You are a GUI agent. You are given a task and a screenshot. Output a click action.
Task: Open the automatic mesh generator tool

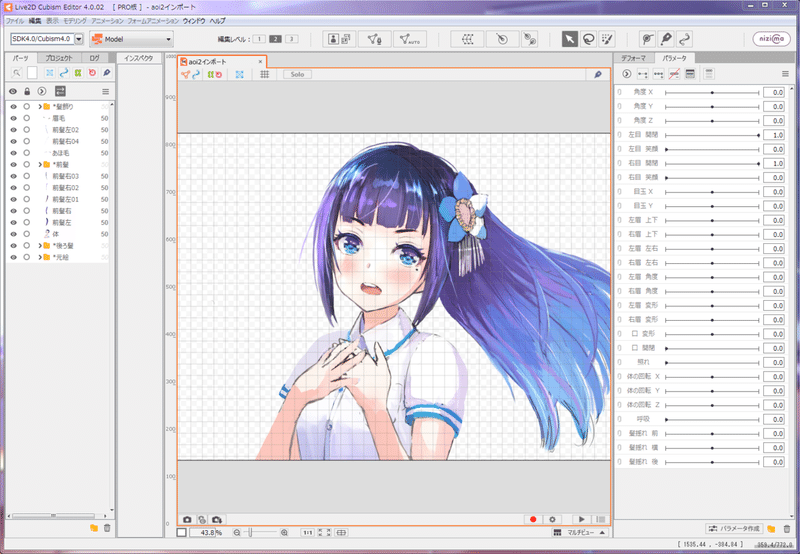point(410,39)
